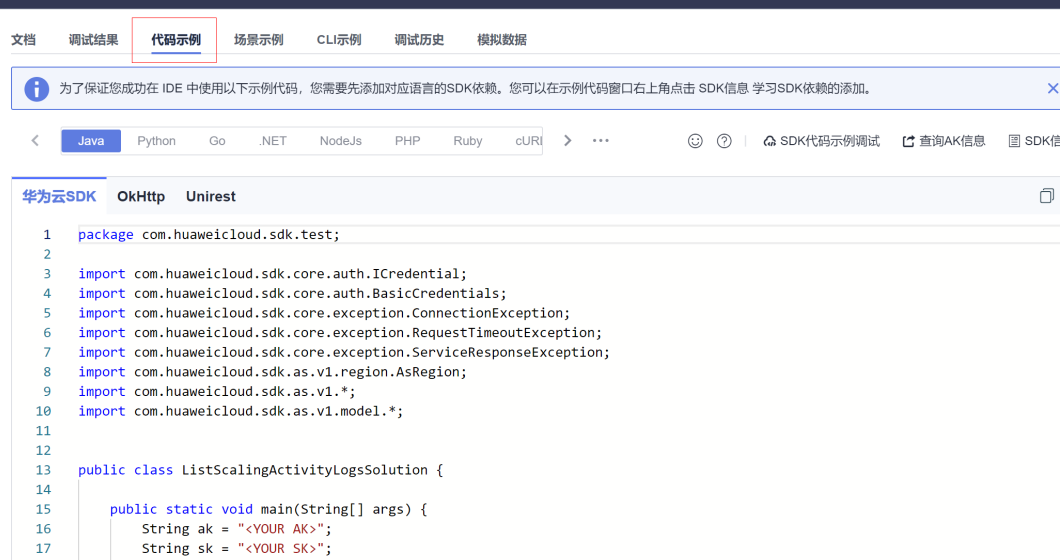Click the smiley feedback icon
The height and width of the screenshot is (560, 1060).
point(695,141)
